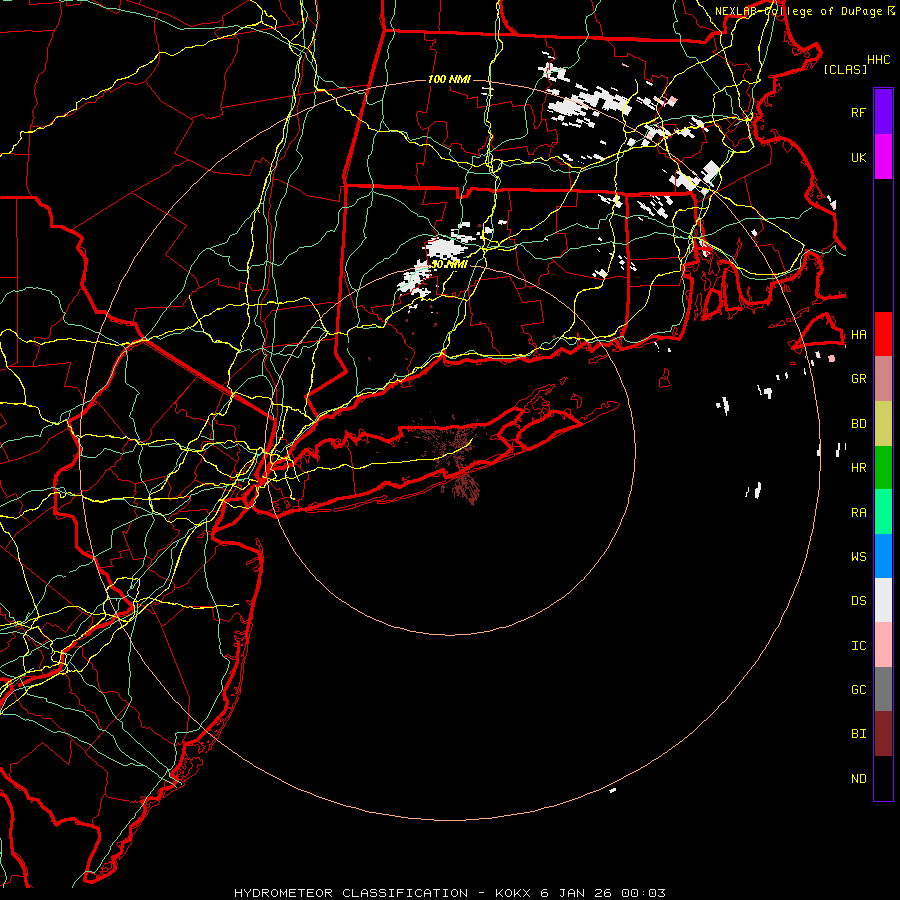Viewport: 900px width, 900px height.
Task: Click the "100 NMI" range ring label
Action: point(449,79)
